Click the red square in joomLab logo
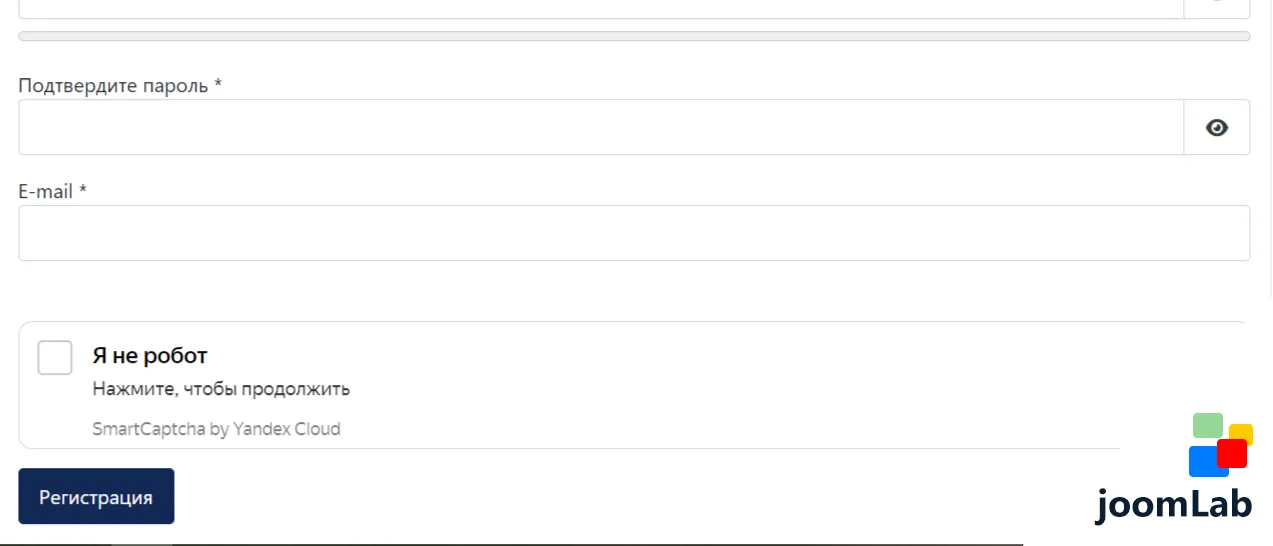 click(x=1232, y=453)
